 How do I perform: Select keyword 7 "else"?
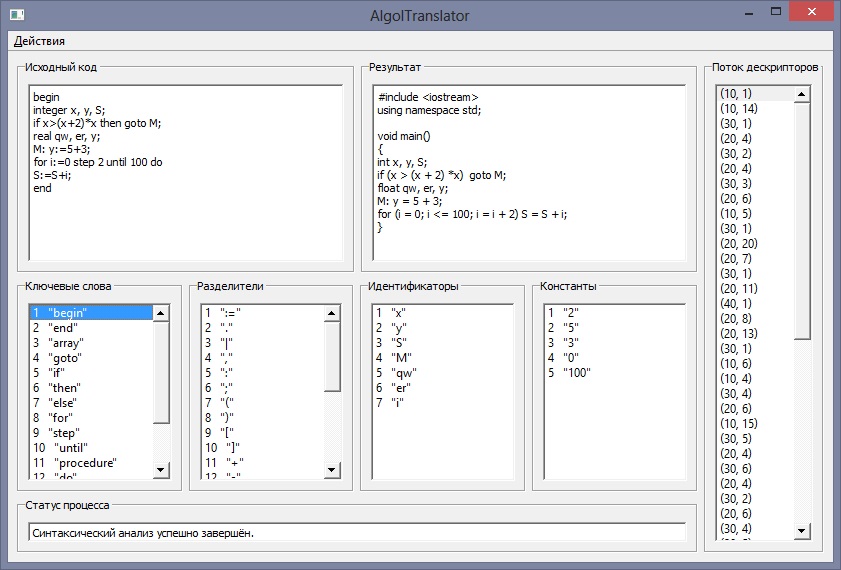91,403
